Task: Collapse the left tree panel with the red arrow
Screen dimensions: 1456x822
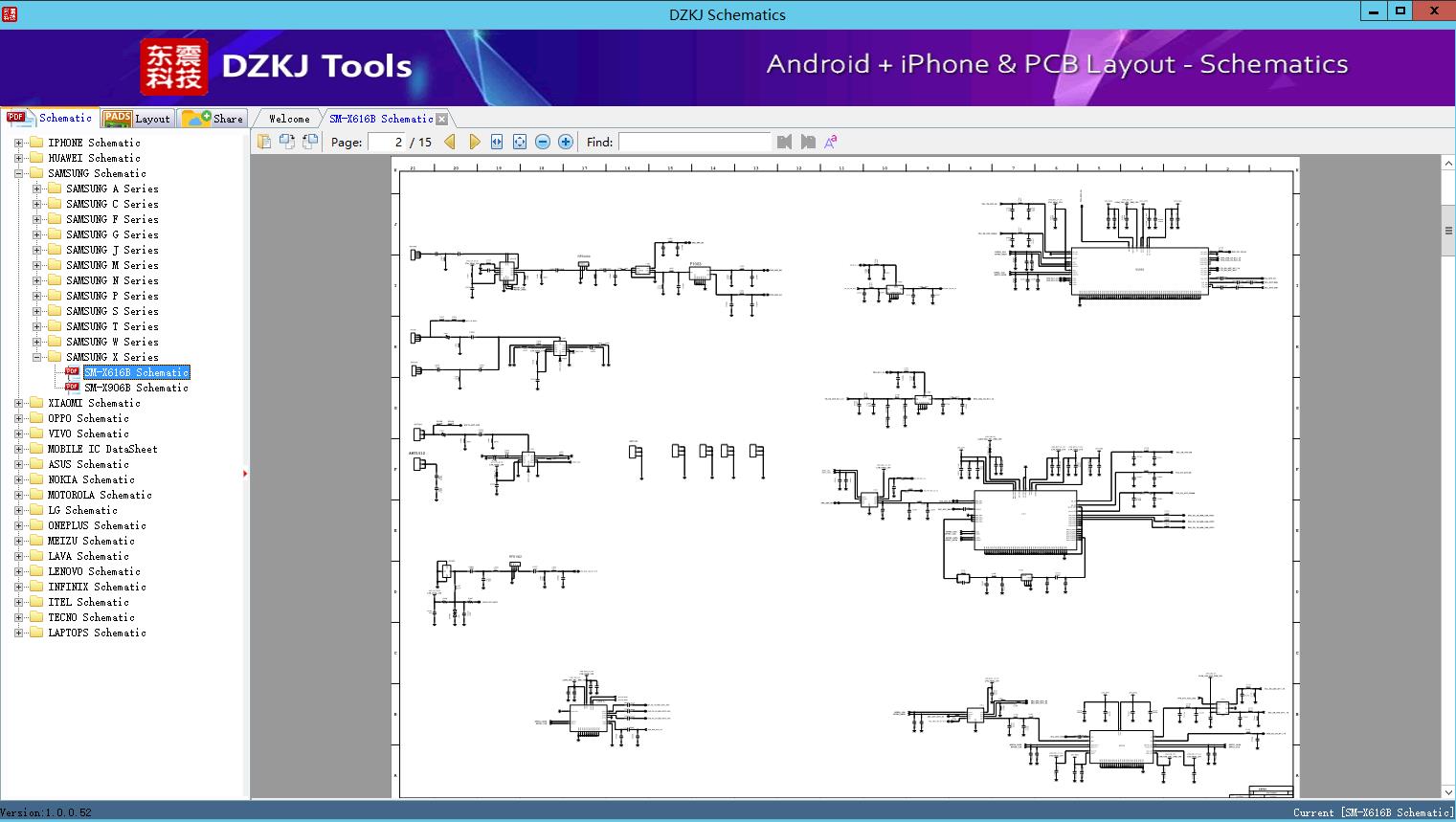Action: click(245, 473)
